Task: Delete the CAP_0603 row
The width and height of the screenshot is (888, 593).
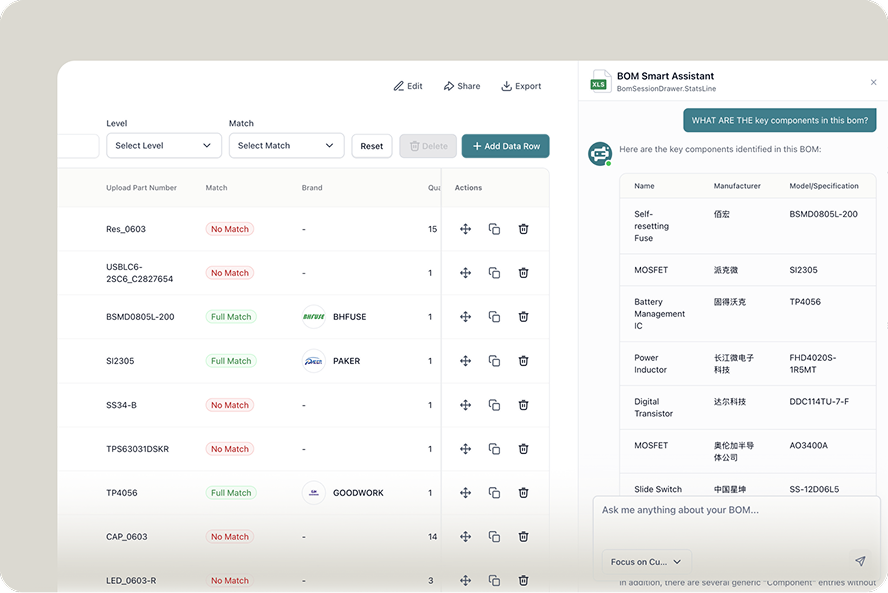Action: click(523, 536)
